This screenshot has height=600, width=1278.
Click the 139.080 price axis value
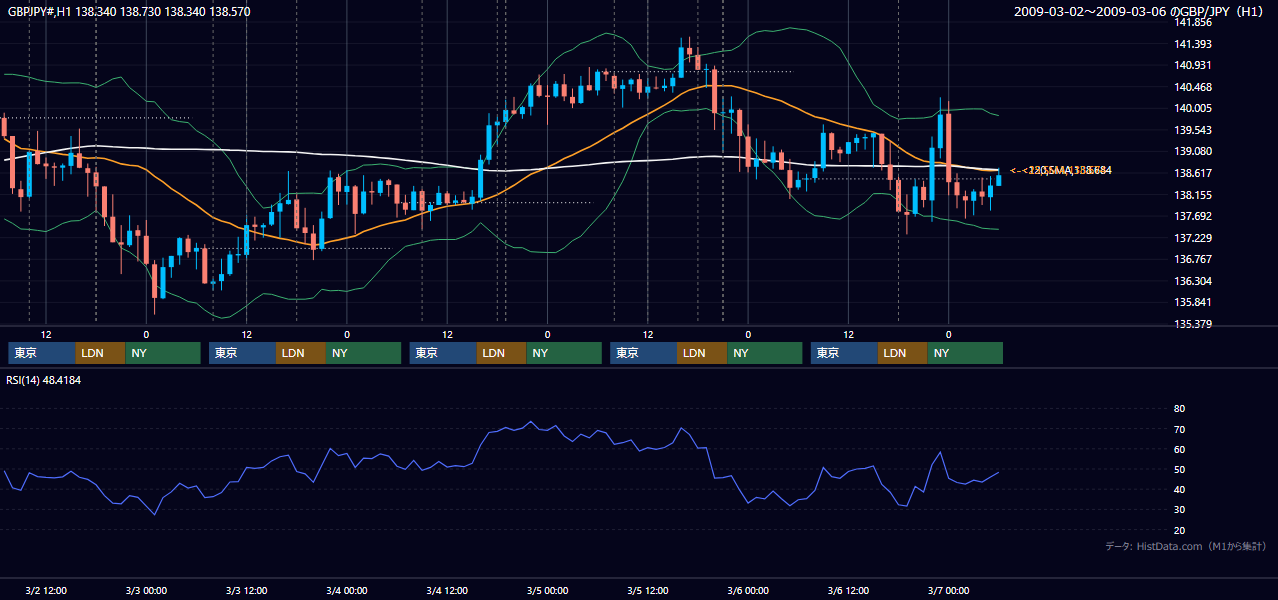coord(1194,151)
